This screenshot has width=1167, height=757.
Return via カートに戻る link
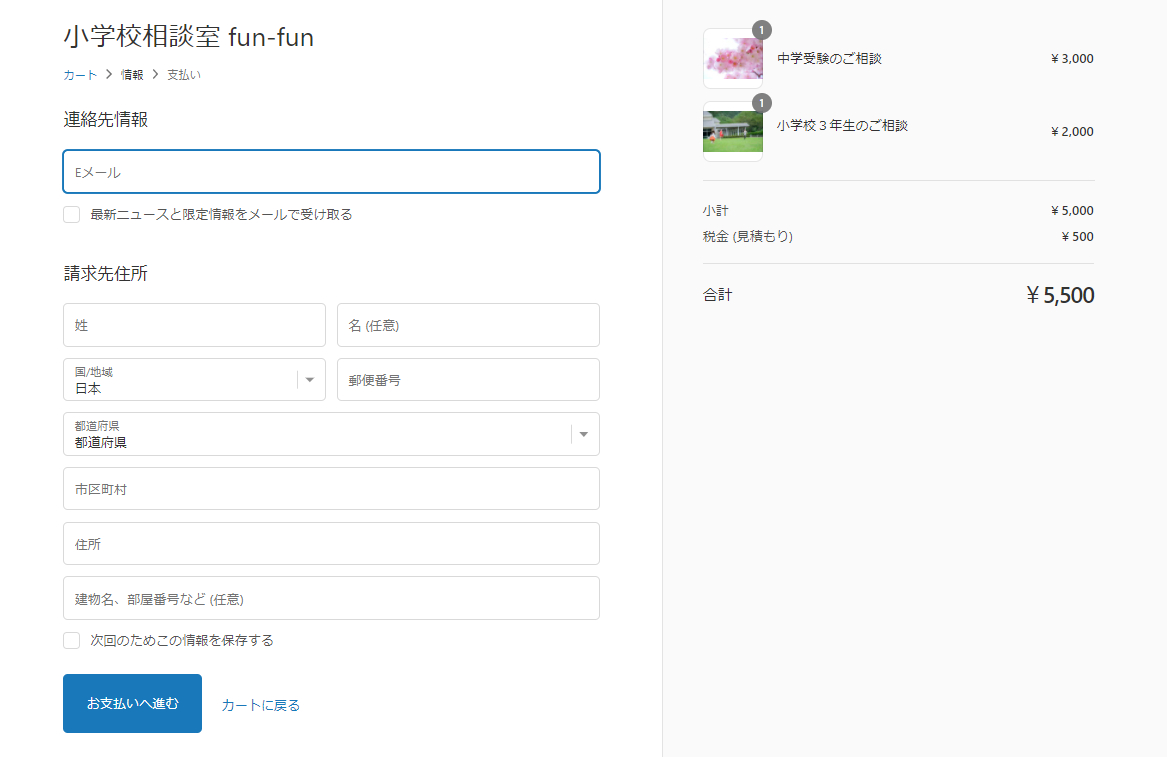coord(260,705)
